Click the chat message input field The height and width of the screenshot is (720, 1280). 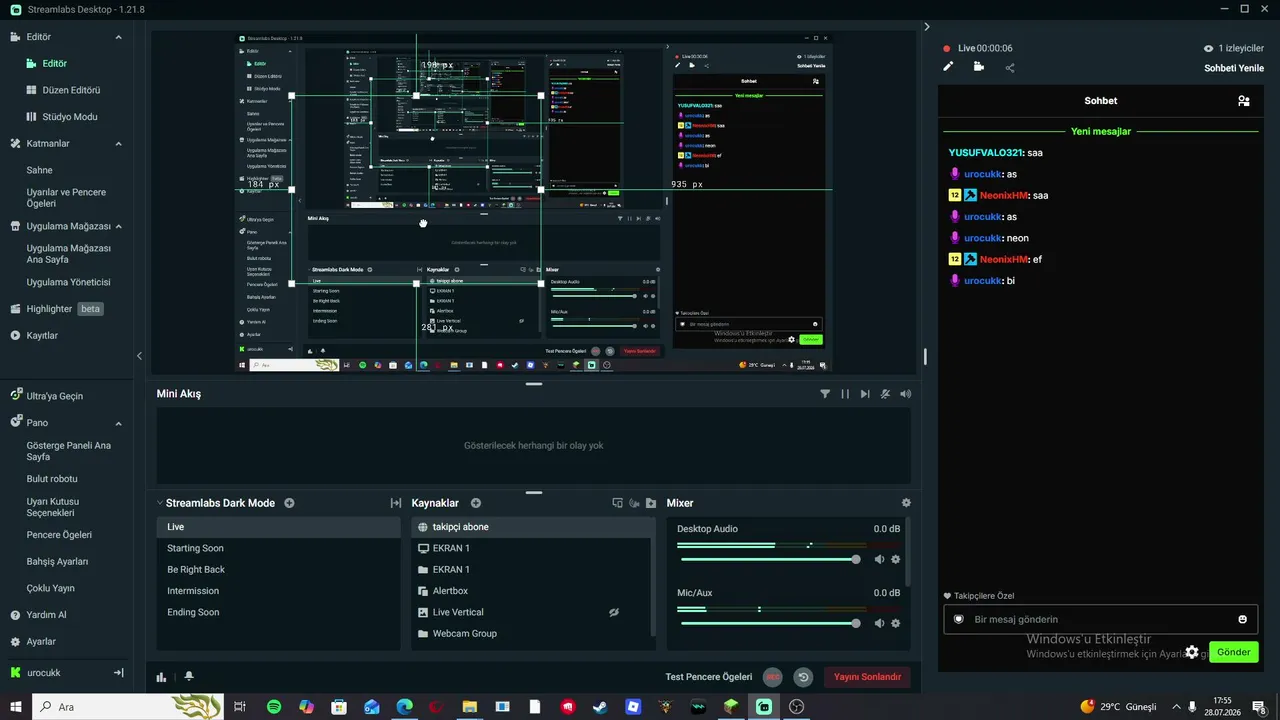(1100, 619)
